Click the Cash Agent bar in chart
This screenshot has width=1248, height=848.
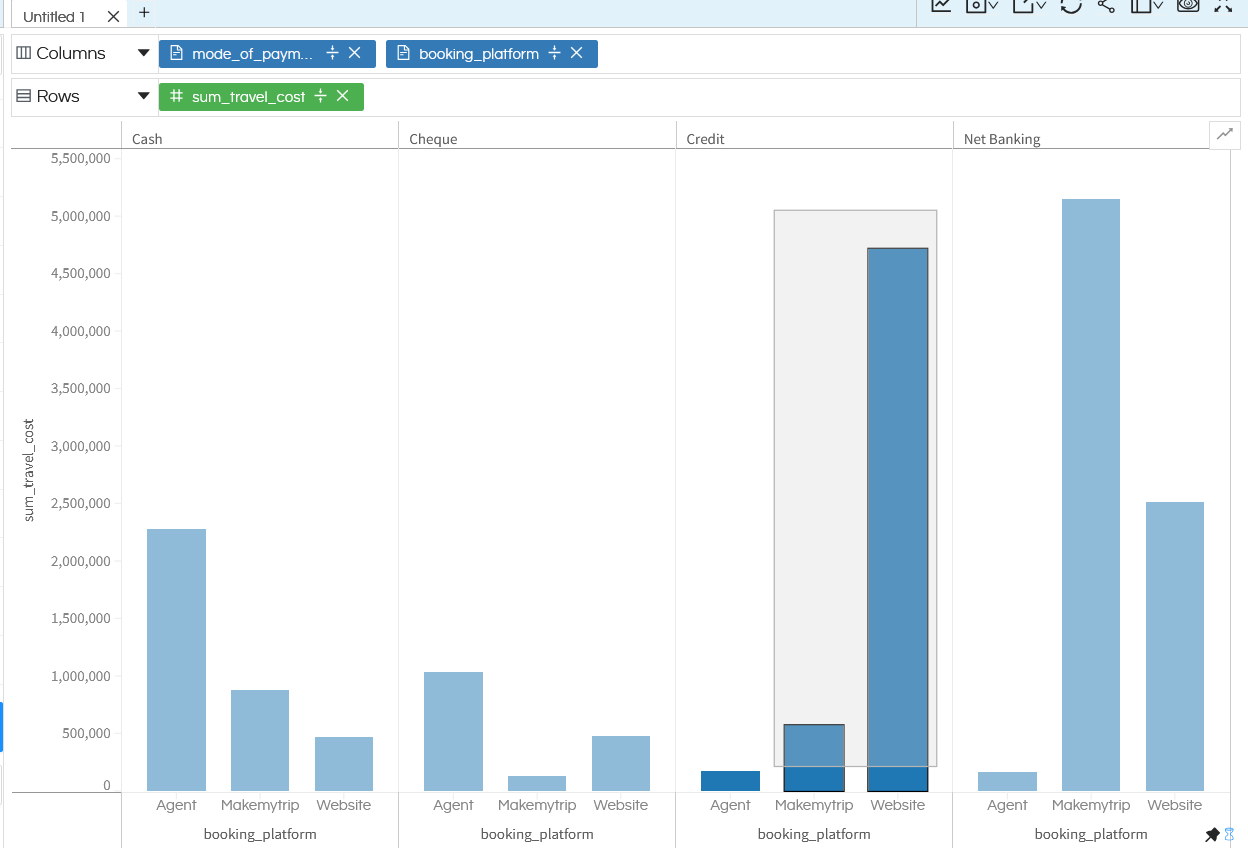point(176,660)
